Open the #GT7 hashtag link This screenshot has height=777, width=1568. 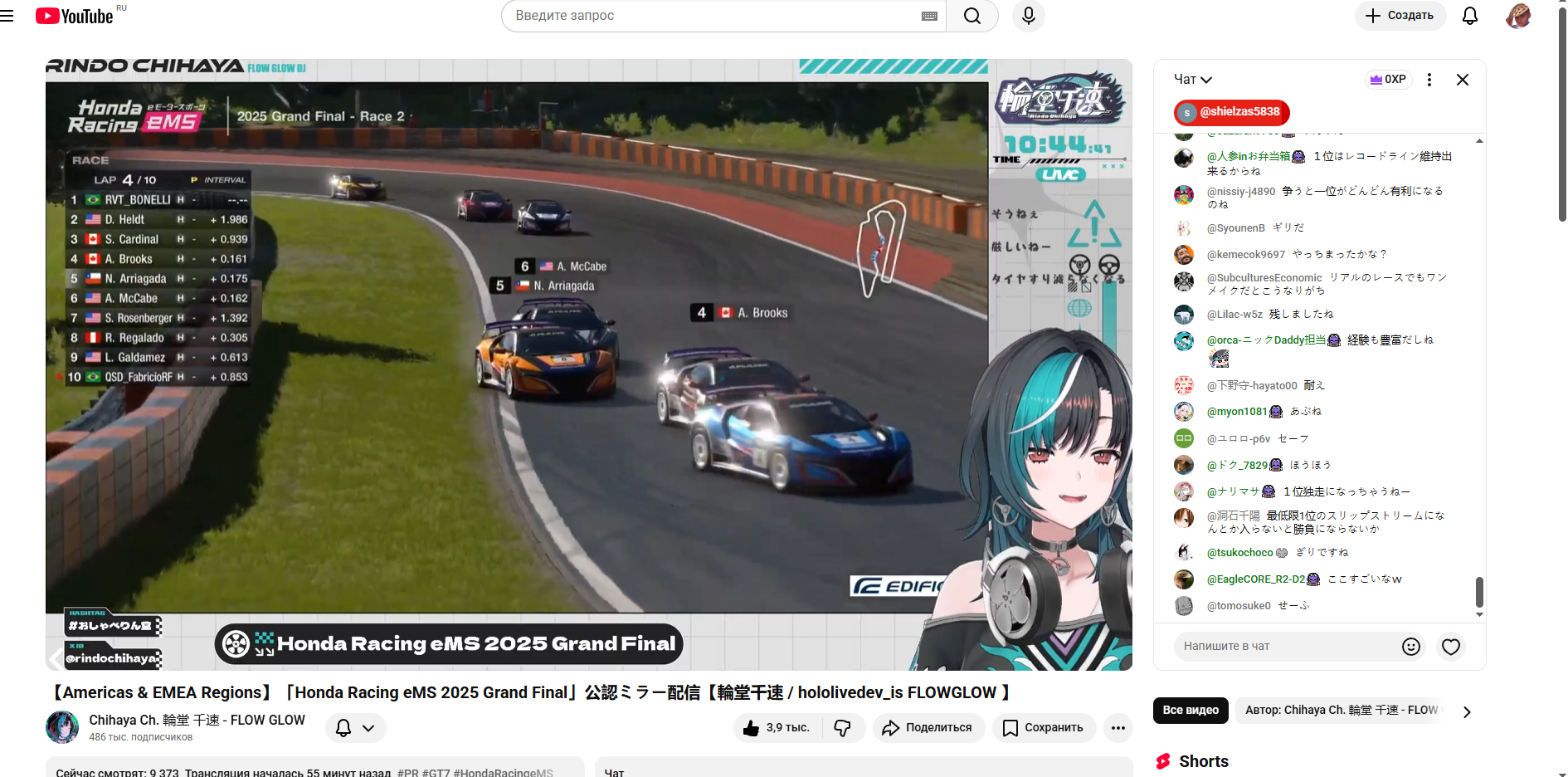436,772
